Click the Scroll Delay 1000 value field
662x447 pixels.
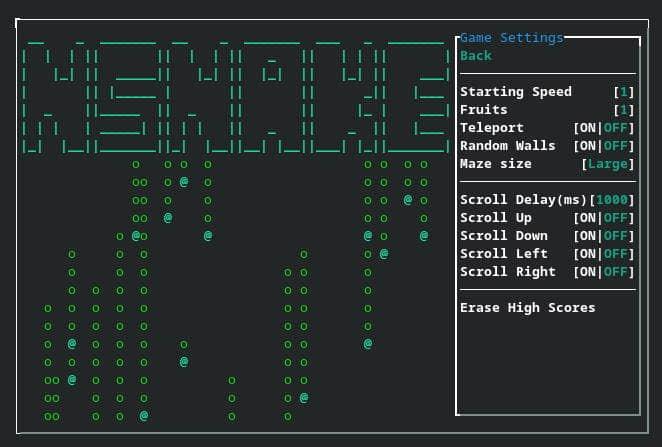(x=612, y=200)
